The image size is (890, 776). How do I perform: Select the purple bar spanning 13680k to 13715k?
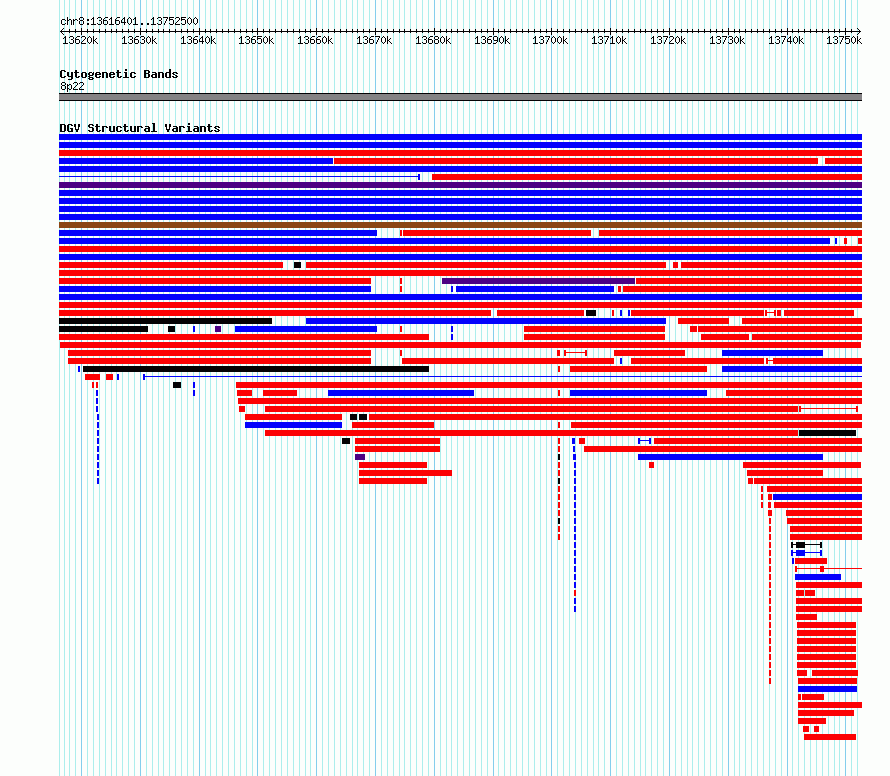538,281
